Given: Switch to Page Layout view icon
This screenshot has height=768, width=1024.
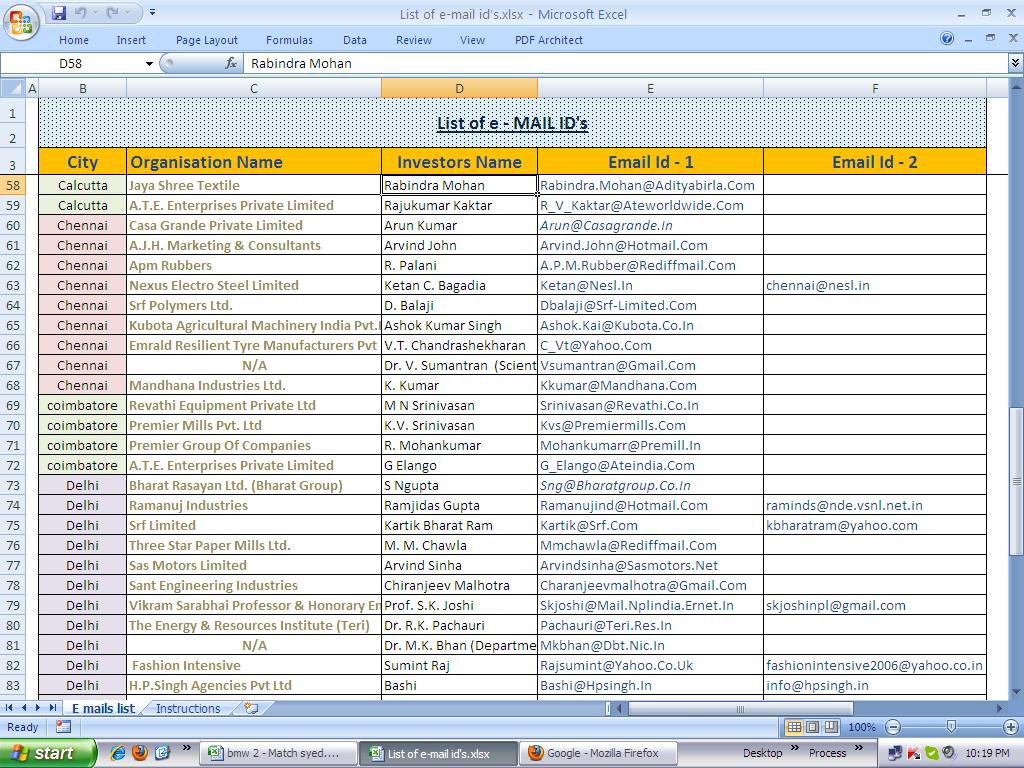Looking at the screenshot, I should tap(812, 727).
